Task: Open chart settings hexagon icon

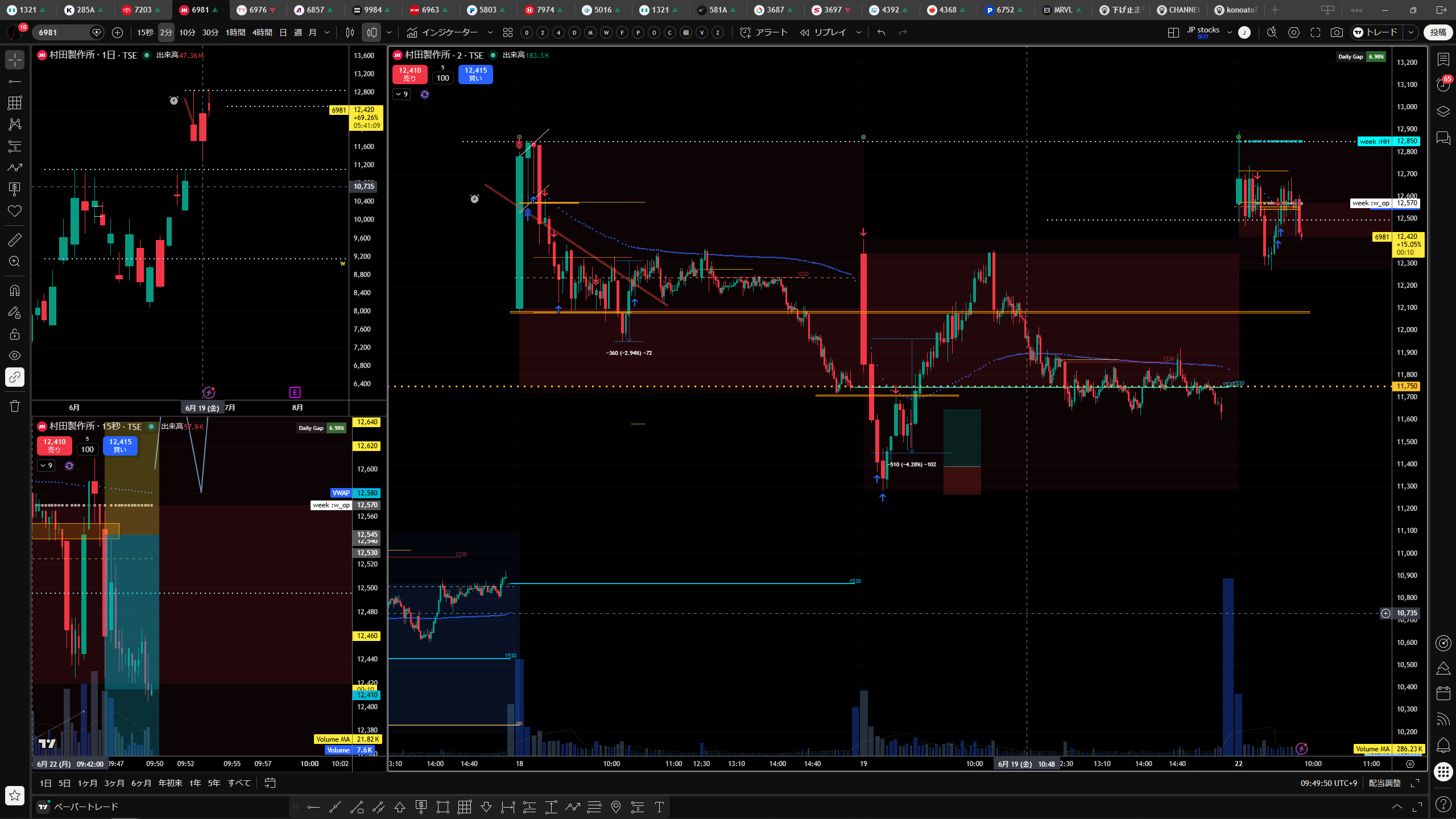Action: click(1293, 32)
